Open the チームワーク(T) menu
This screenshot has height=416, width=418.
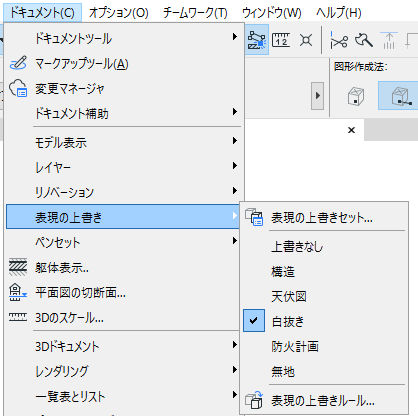tap(195, 13)
